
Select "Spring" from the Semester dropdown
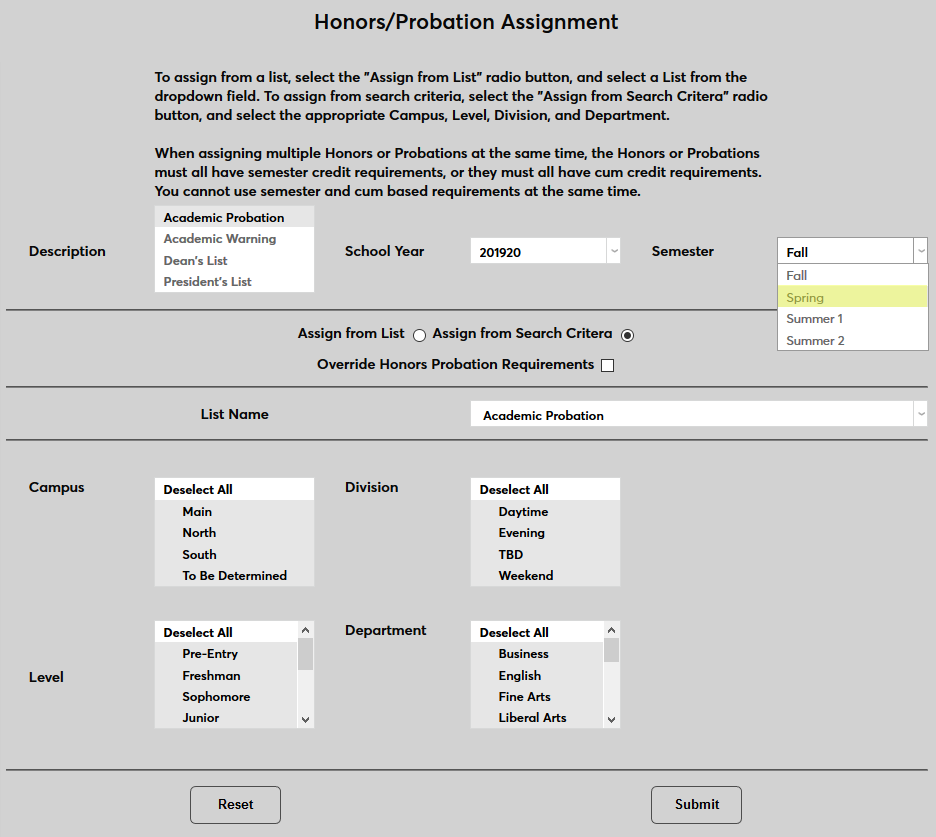tap(805, 297)
